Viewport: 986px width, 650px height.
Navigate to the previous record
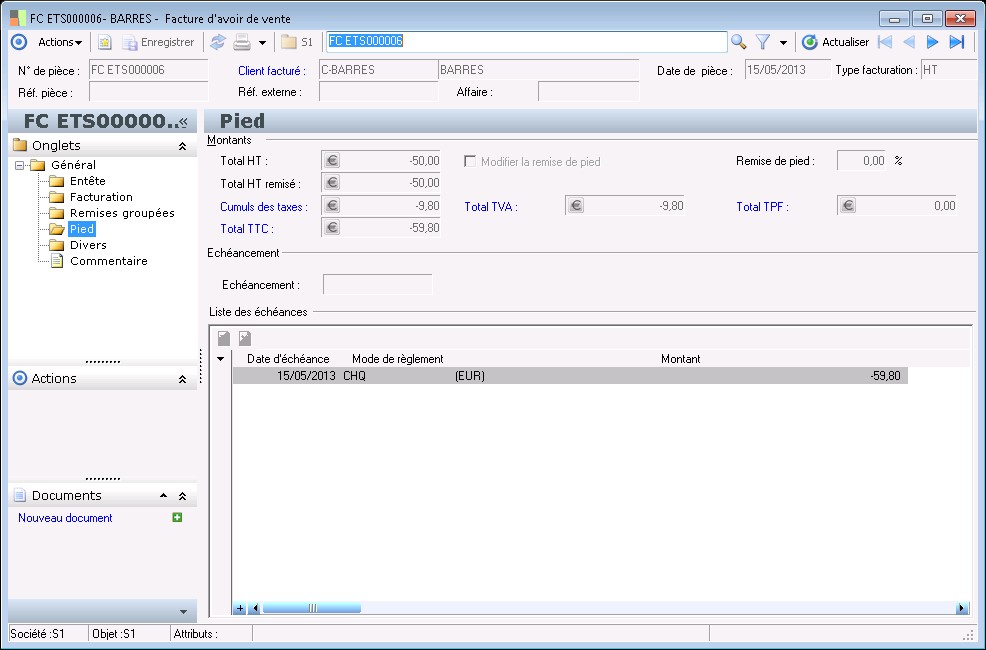click(909, 42)
